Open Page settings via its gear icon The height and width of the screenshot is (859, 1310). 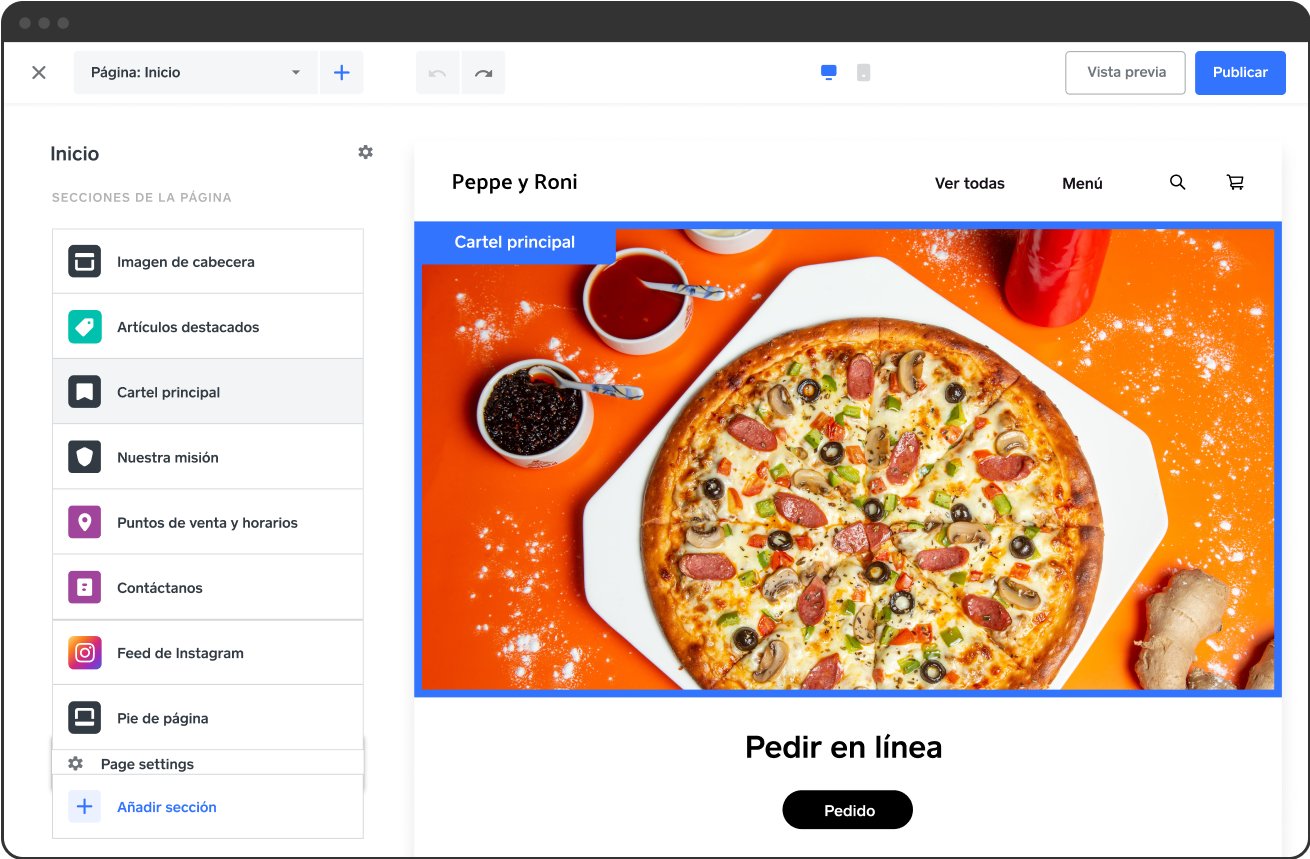[75, 763]
